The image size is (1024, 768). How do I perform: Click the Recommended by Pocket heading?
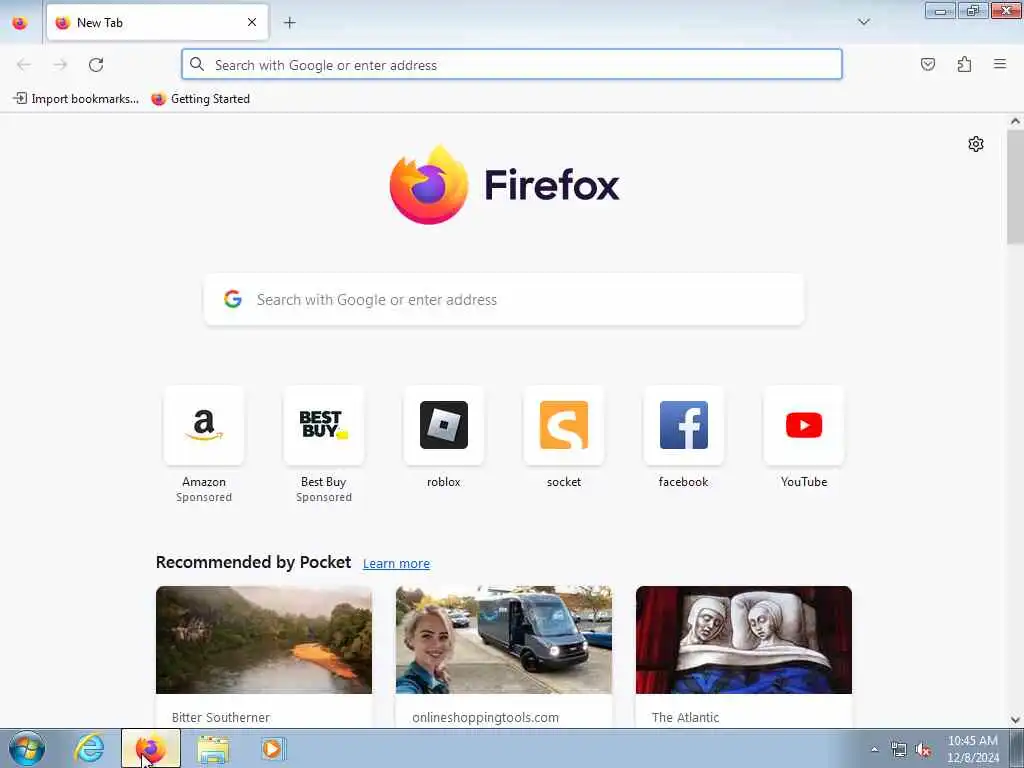tap(253, 562)
